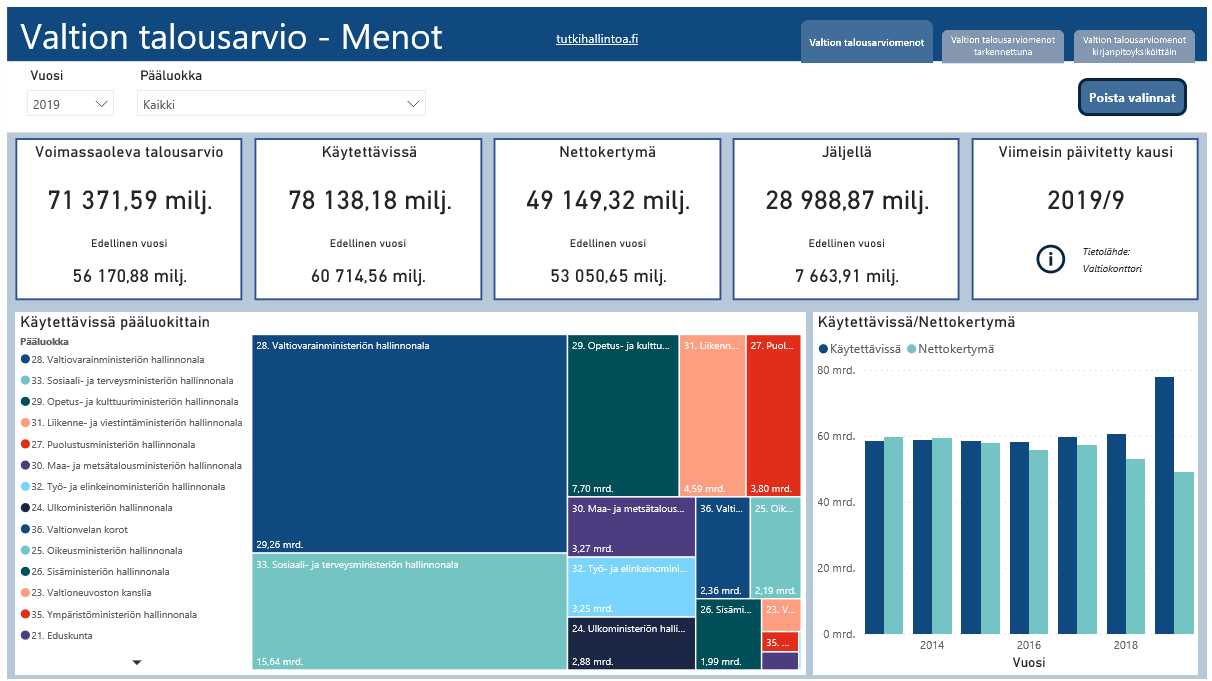Select Sosiaali- ja terveysministeriön treemap tile
The height and width of the screenshot is (681, 1212).
409,612
